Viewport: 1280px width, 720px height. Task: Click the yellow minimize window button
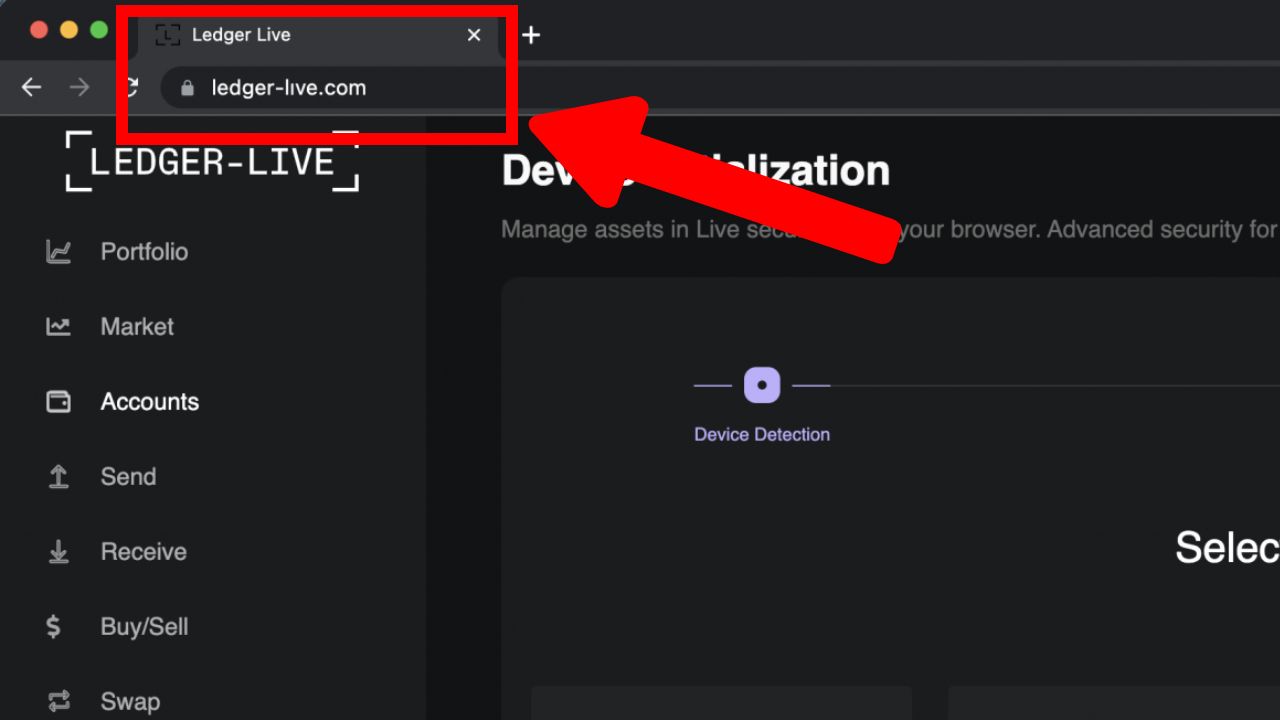tap(69, 30)
